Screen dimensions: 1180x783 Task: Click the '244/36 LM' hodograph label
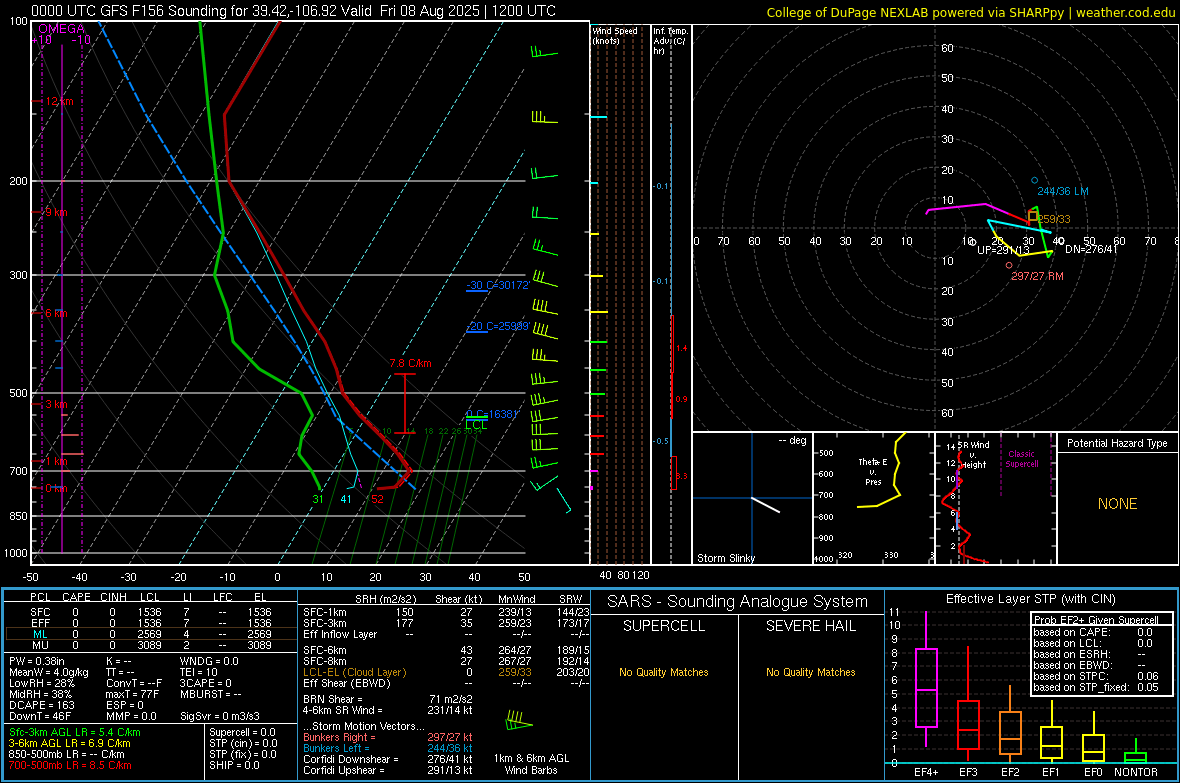click(x=1063, y=191)
